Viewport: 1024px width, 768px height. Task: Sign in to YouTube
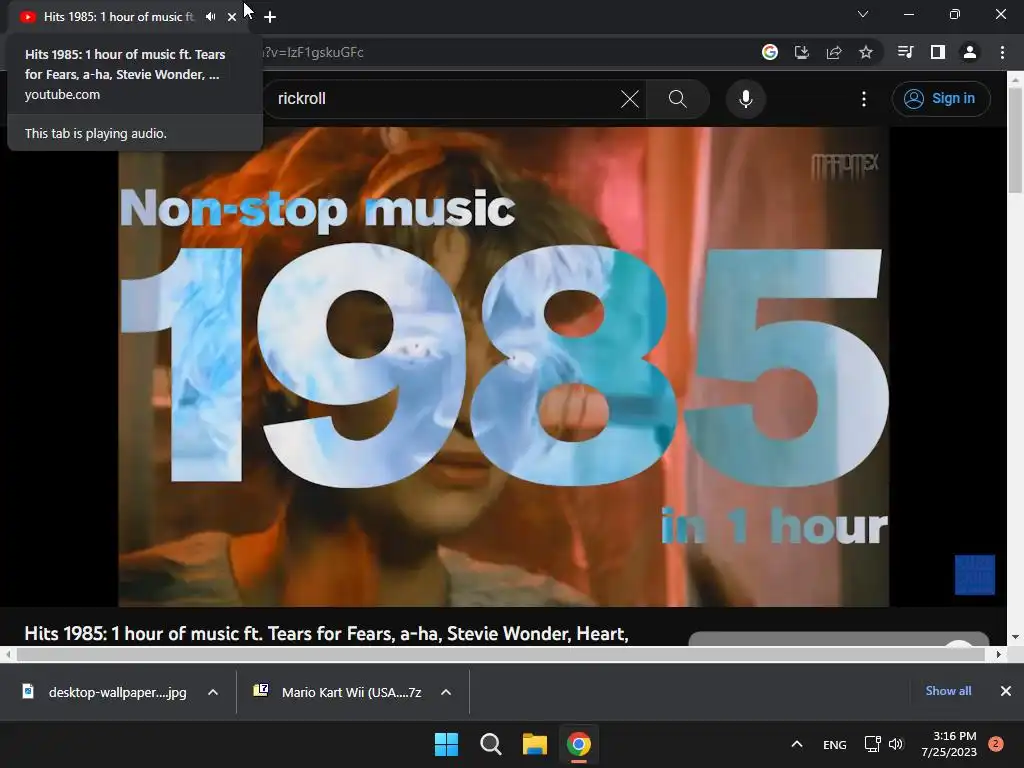point(941,99)
